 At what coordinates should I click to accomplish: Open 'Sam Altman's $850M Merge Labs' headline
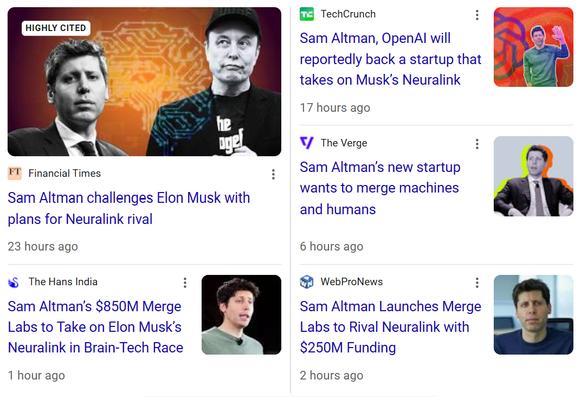point(95,327)
